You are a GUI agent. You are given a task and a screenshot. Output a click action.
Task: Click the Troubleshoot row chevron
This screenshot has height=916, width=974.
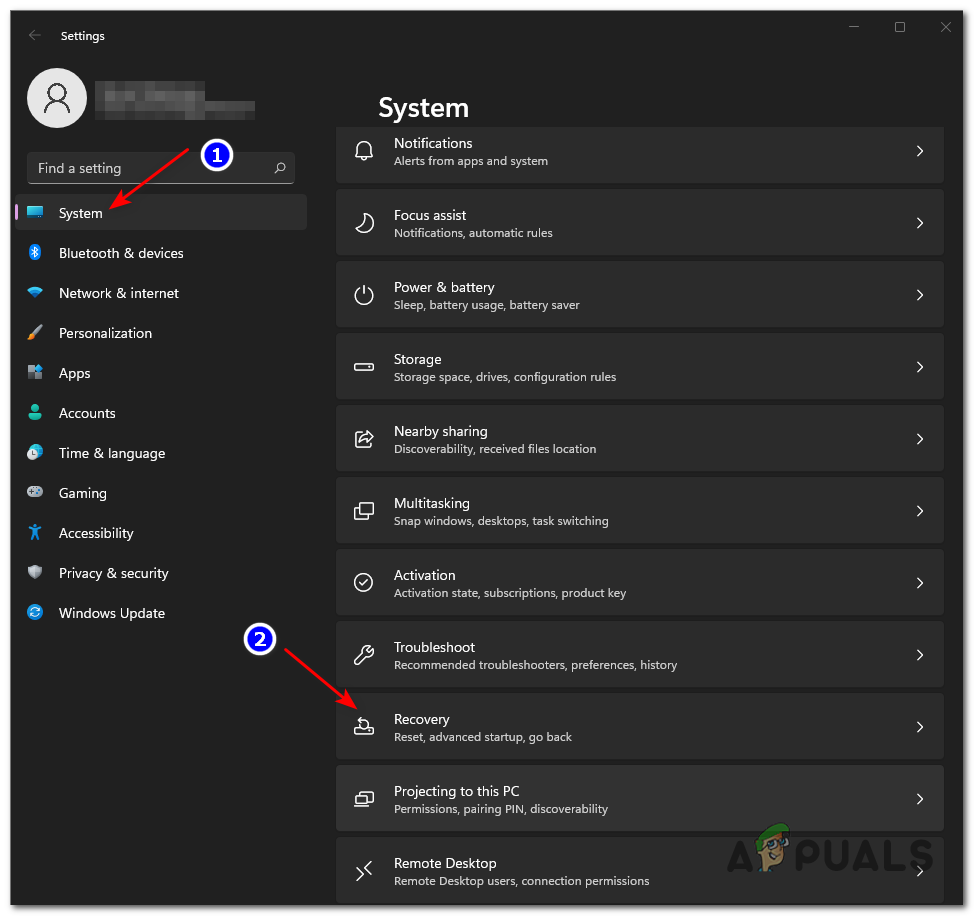pos(920,655)
